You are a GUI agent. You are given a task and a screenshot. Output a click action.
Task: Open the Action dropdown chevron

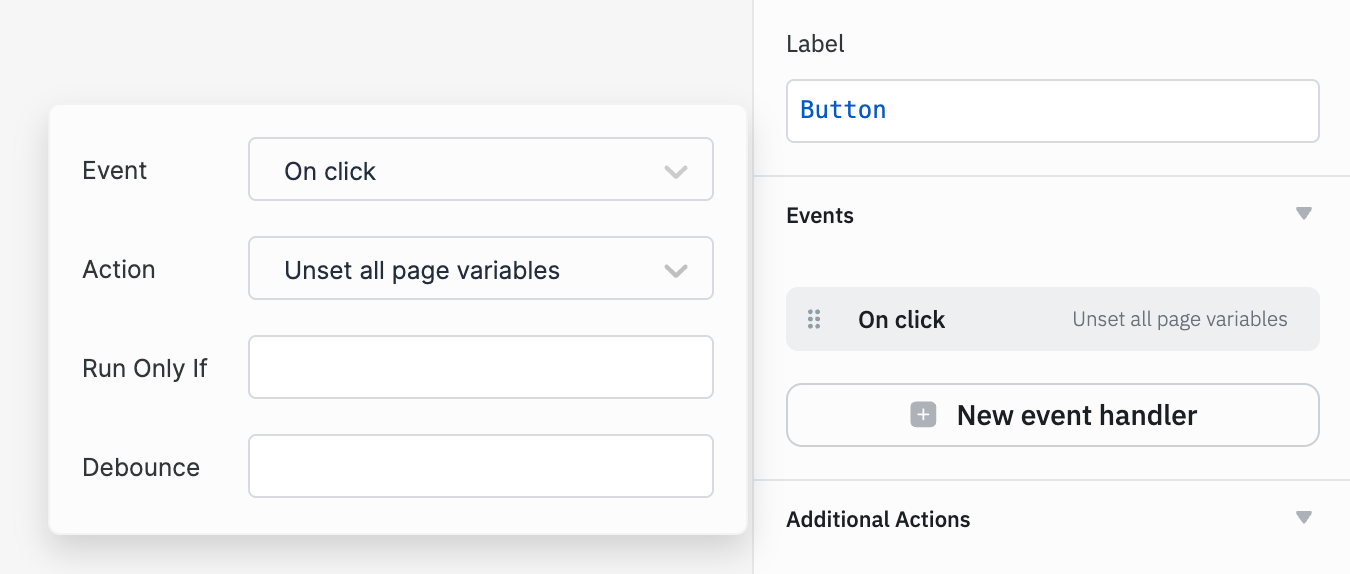[x=676, y=270]
